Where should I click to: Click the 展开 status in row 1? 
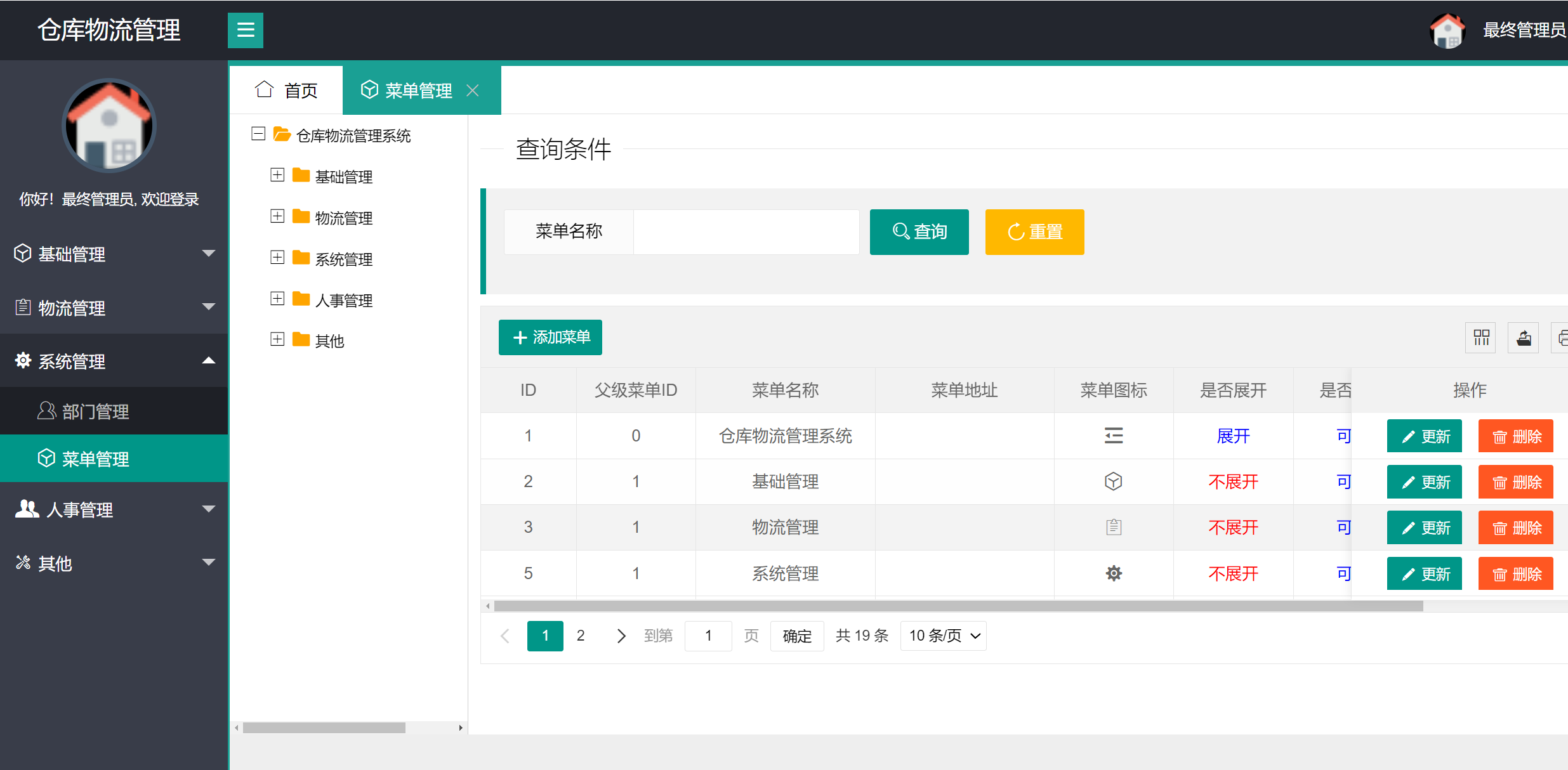(x=1233, y=436)
